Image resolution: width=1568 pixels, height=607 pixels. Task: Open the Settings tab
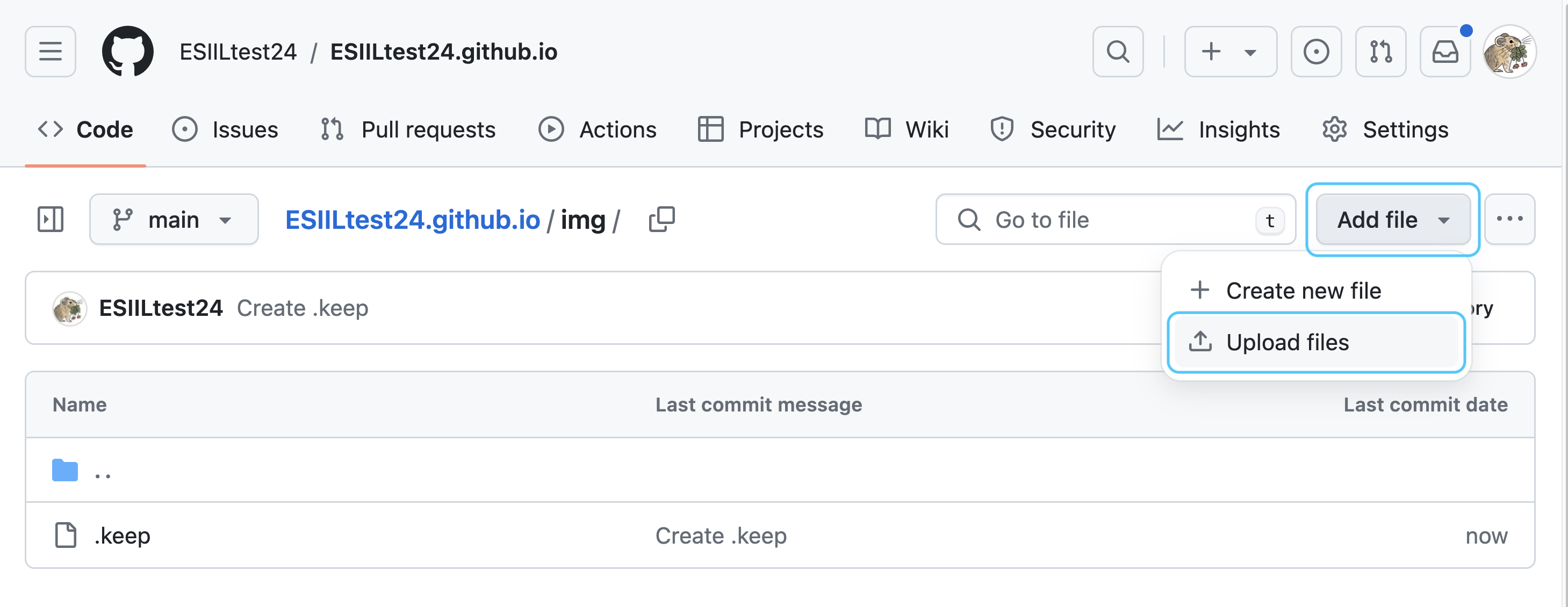pos(1385,129)
